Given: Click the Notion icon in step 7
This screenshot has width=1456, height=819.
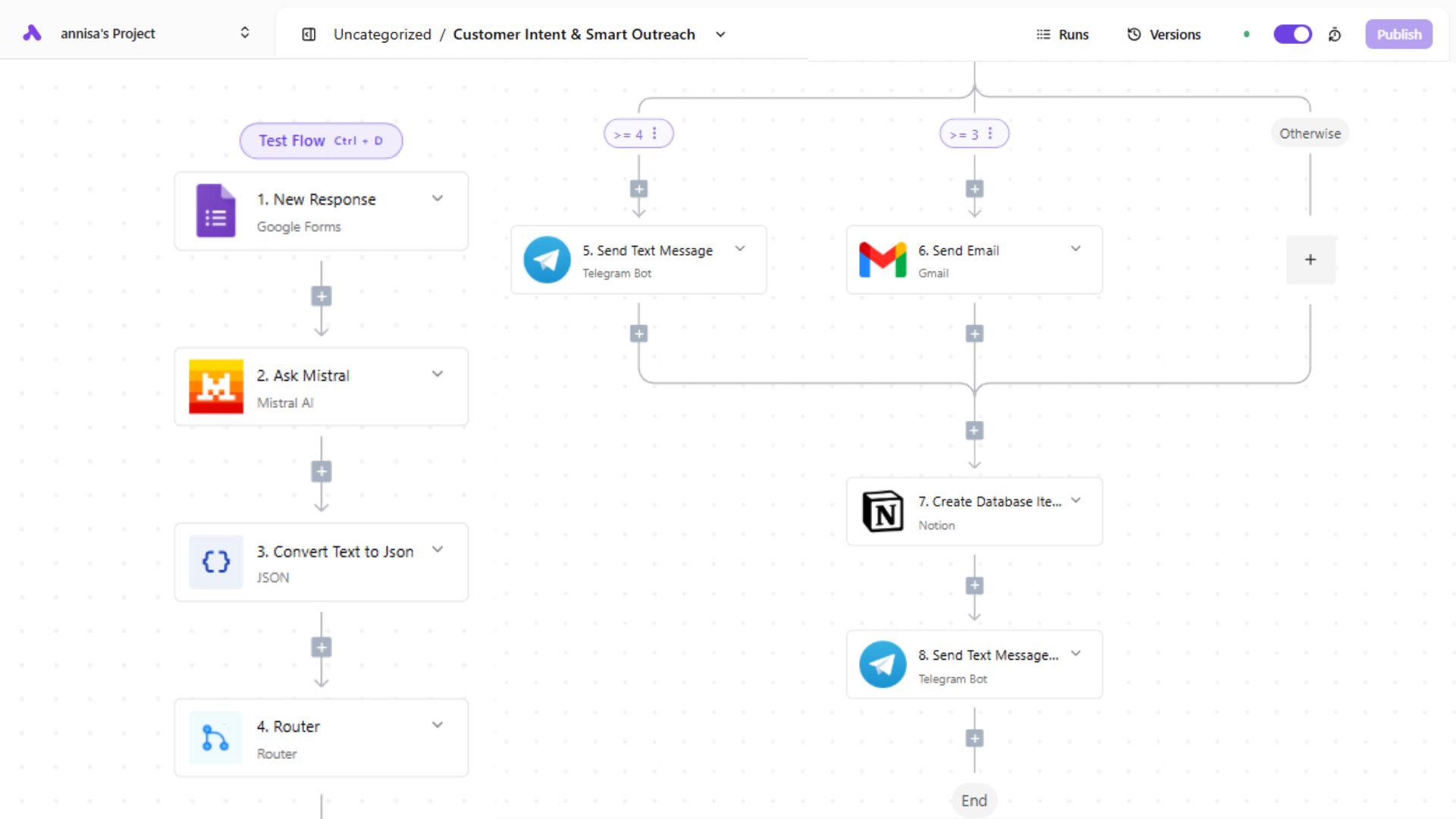Looking at the screenshot, I should click(x=882, y=511).
